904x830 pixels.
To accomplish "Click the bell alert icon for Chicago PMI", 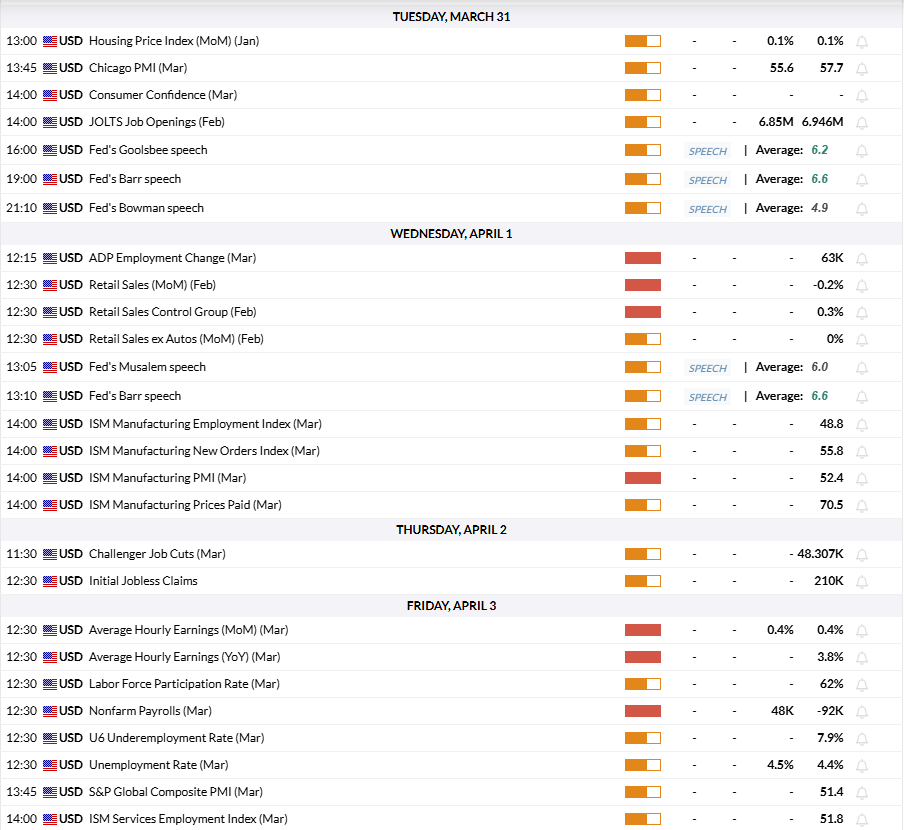I will pos(861,69).
